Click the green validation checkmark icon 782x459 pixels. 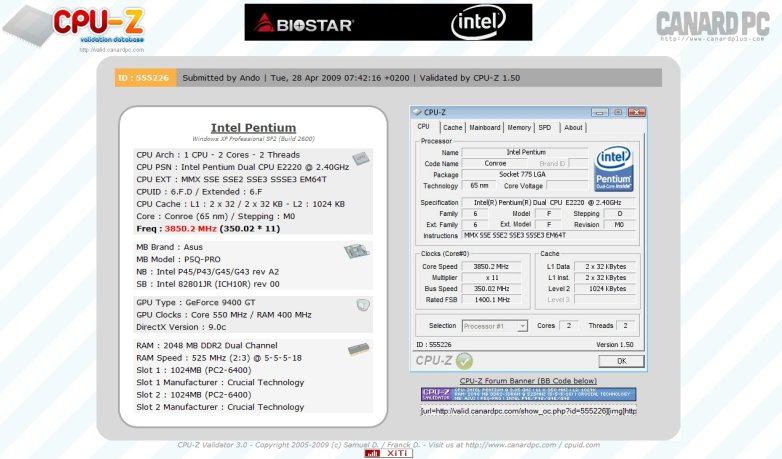coord(464,360)
